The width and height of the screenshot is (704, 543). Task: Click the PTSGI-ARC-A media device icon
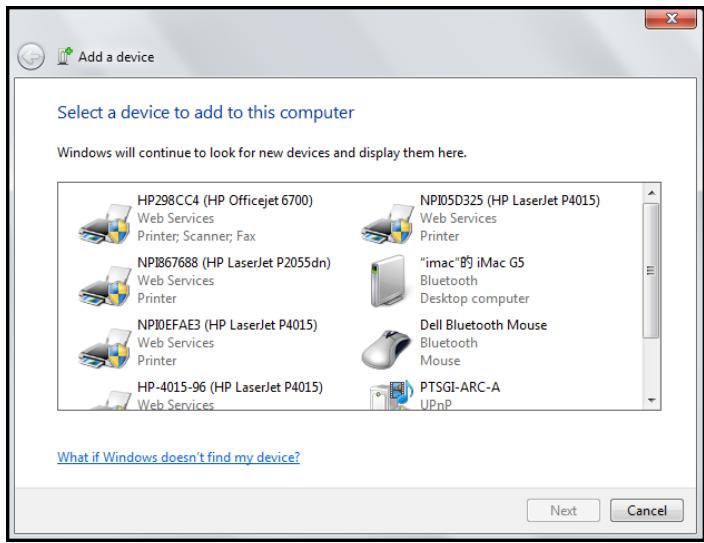point(391,395)
